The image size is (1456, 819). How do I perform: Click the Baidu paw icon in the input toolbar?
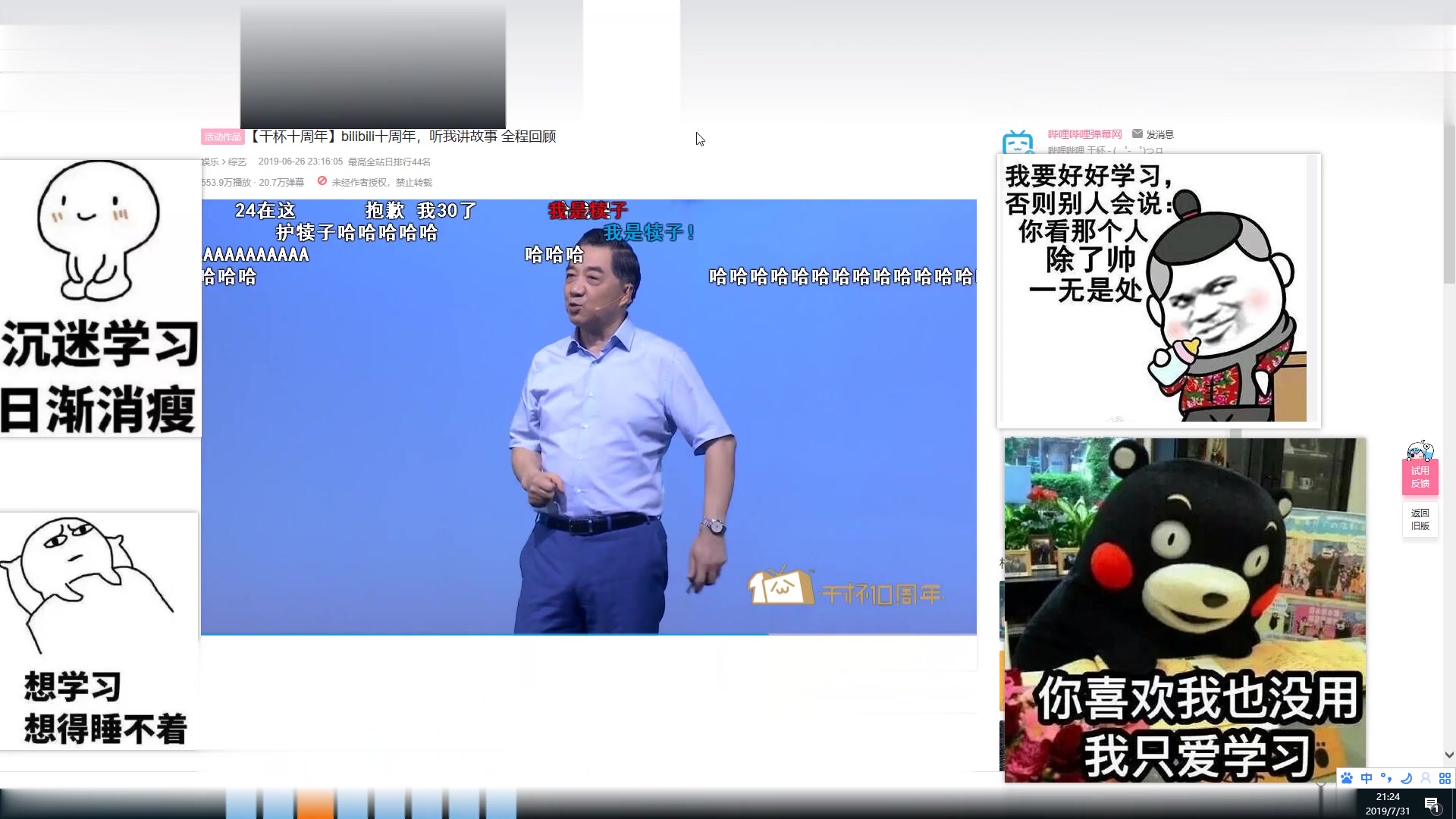point(1348,778)
